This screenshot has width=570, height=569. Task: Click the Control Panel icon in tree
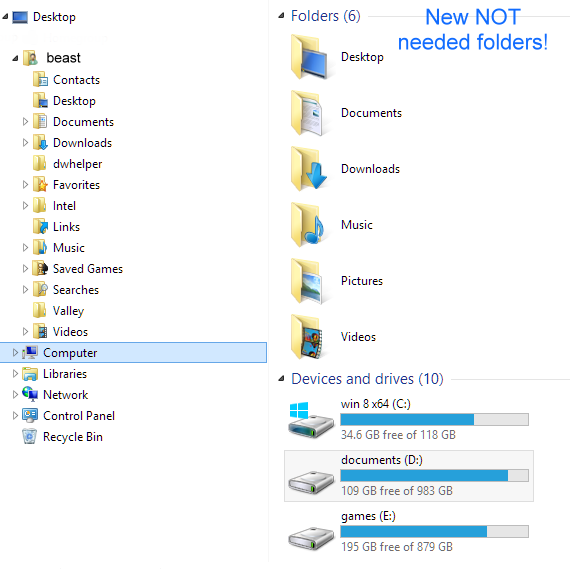tap(29, 416)
